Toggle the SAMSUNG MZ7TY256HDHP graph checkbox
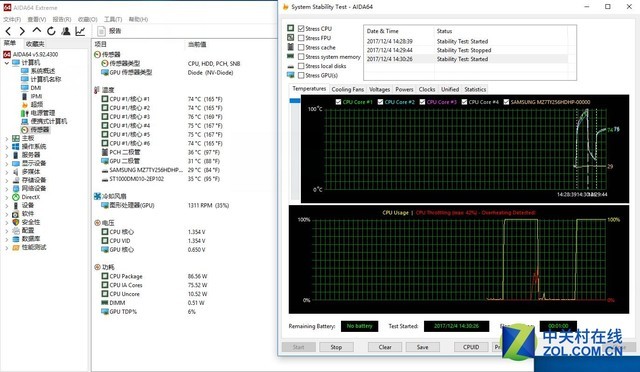 [506, 102]
